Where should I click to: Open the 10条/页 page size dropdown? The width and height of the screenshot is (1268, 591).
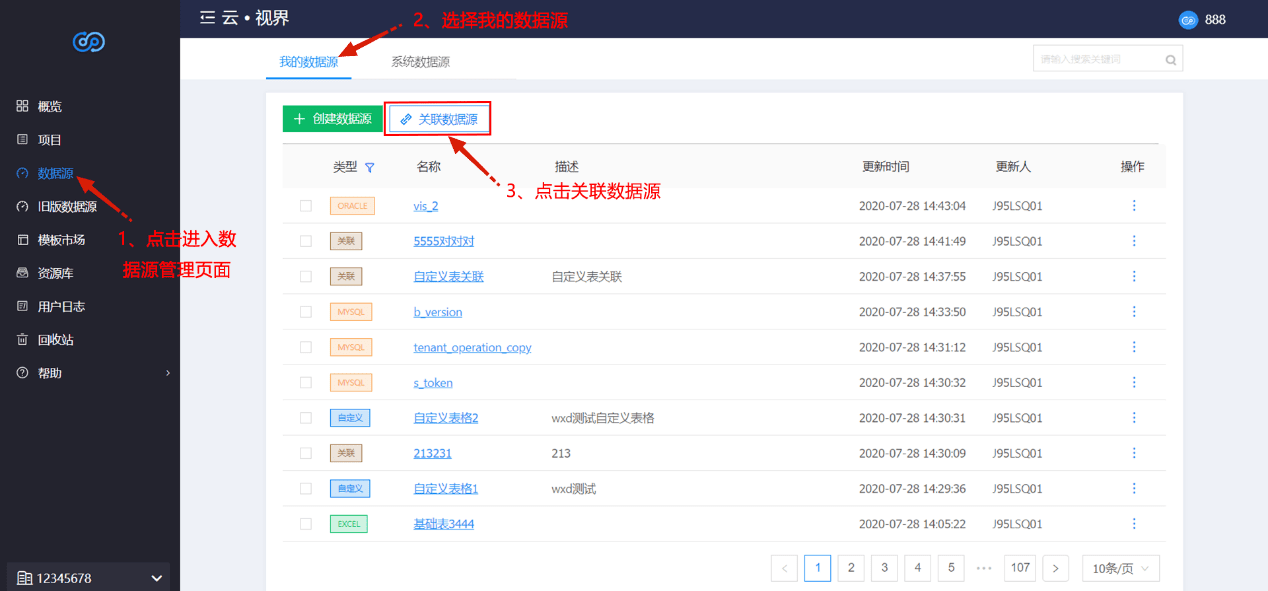coord(1121,568)
